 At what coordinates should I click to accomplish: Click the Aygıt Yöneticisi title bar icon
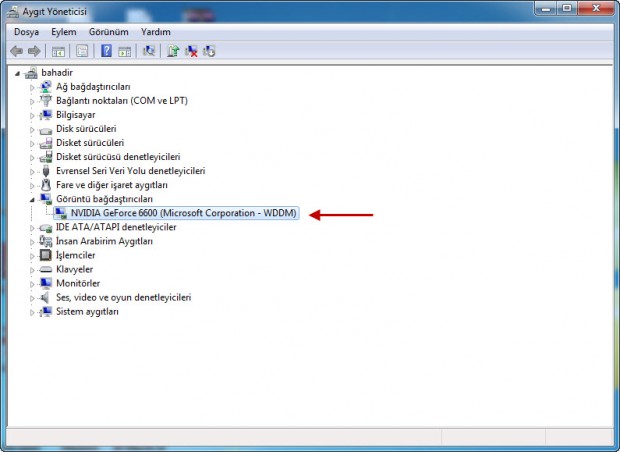pos(13,12)
